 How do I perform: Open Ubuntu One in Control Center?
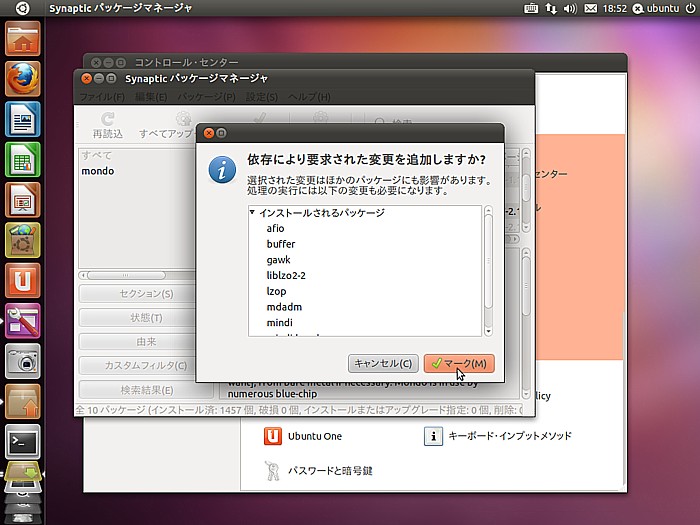tap(303, 436)
